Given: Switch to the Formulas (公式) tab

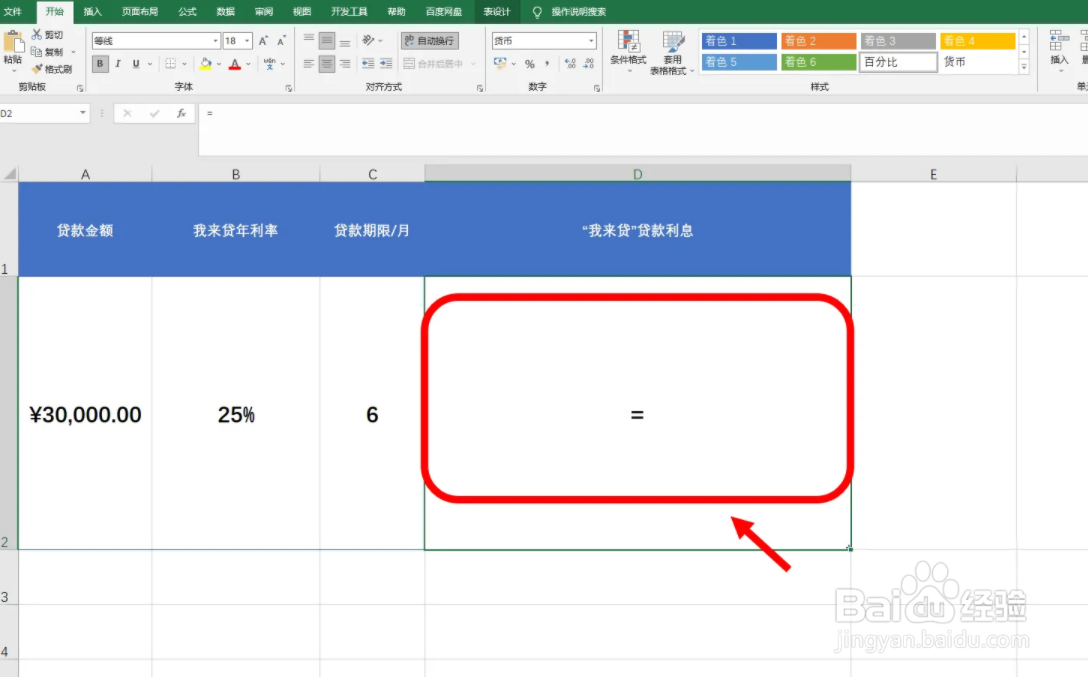Looking at the screenshot, I should (187, 12).
